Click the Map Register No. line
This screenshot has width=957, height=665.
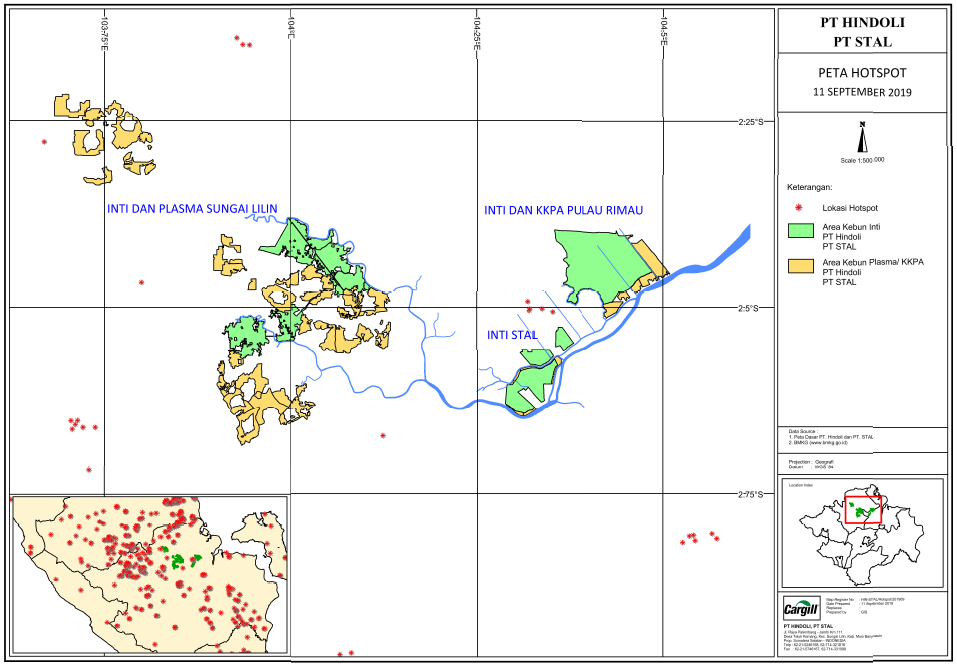865,600
